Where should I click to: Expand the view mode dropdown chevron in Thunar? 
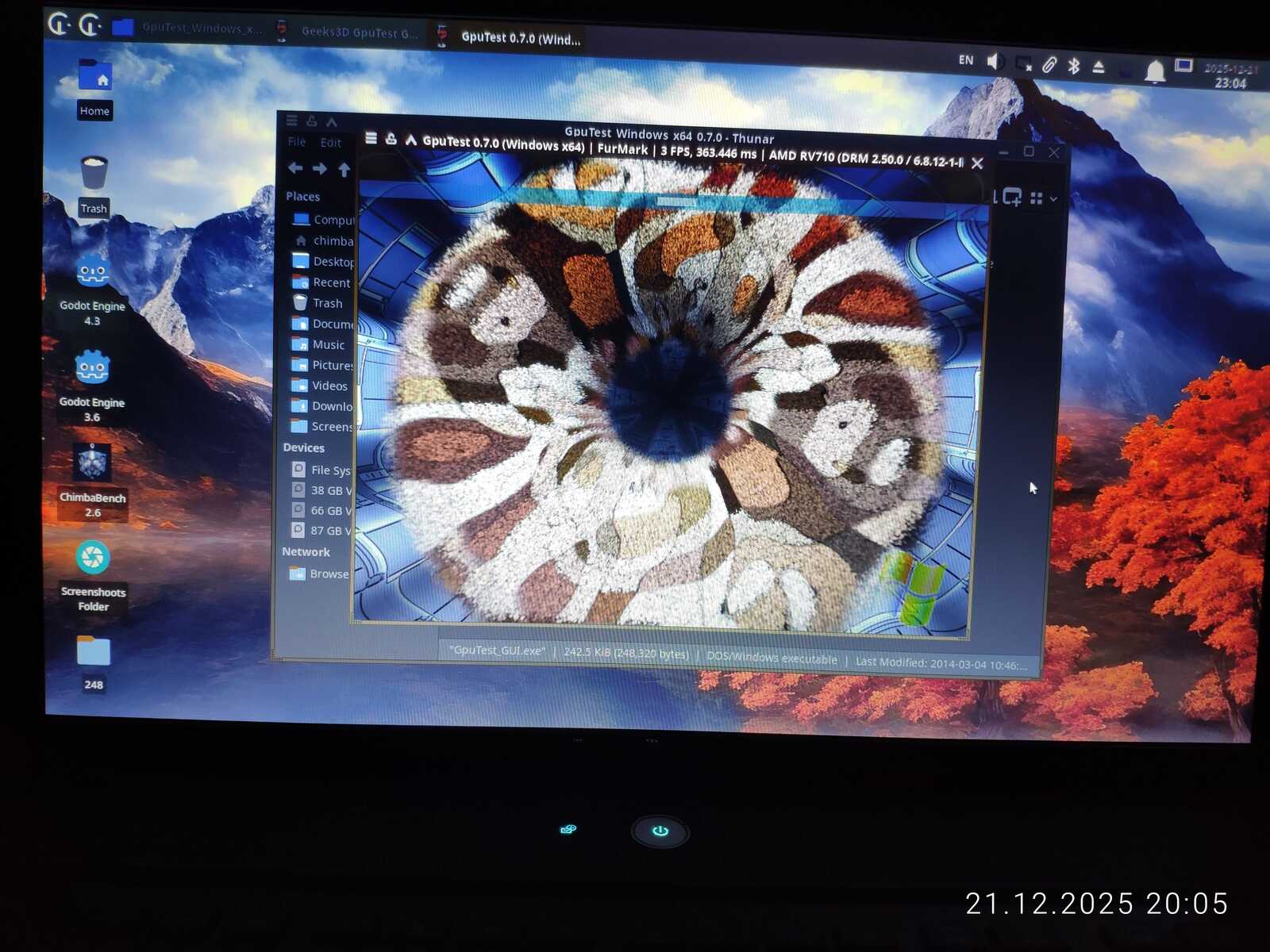click(x=1053, y=198)
